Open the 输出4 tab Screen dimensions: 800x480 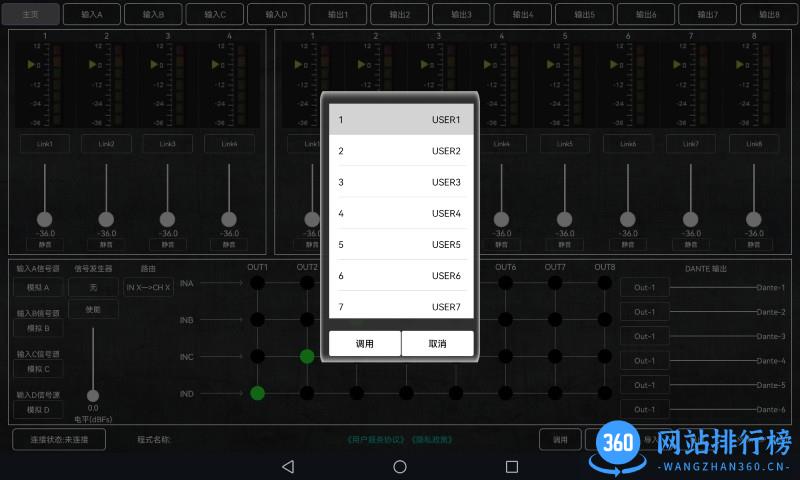pyautogui.click(x=523, y=14)
